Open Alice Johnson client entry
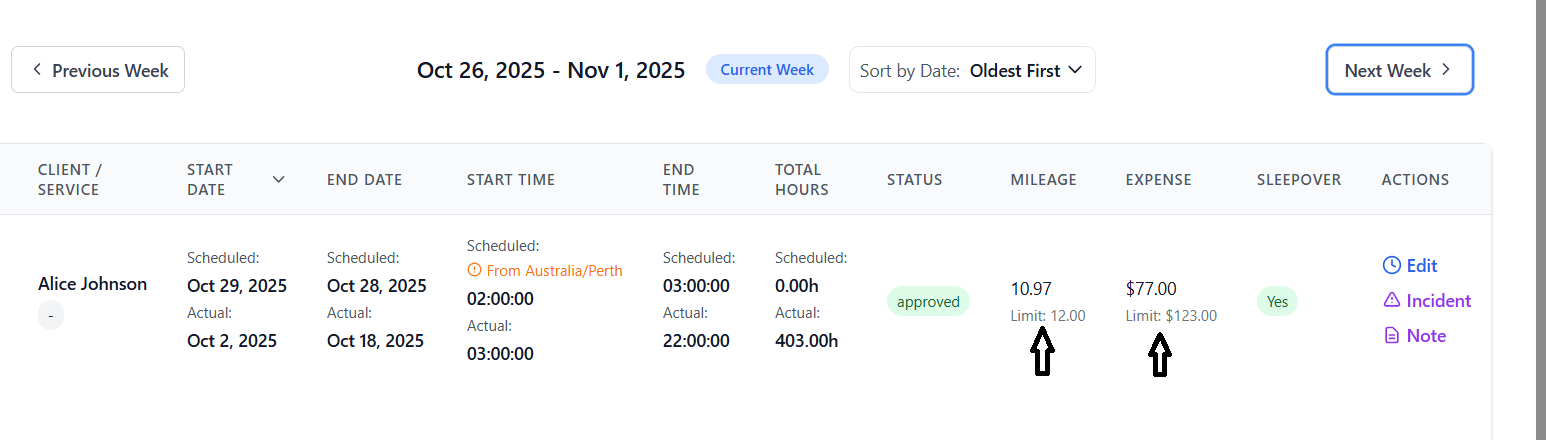 [92, 284]
